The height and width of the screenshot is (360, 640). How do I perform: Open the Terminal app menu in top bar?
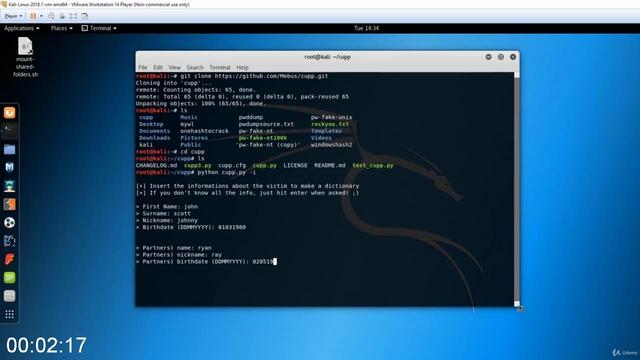click(x=99, y=28)
